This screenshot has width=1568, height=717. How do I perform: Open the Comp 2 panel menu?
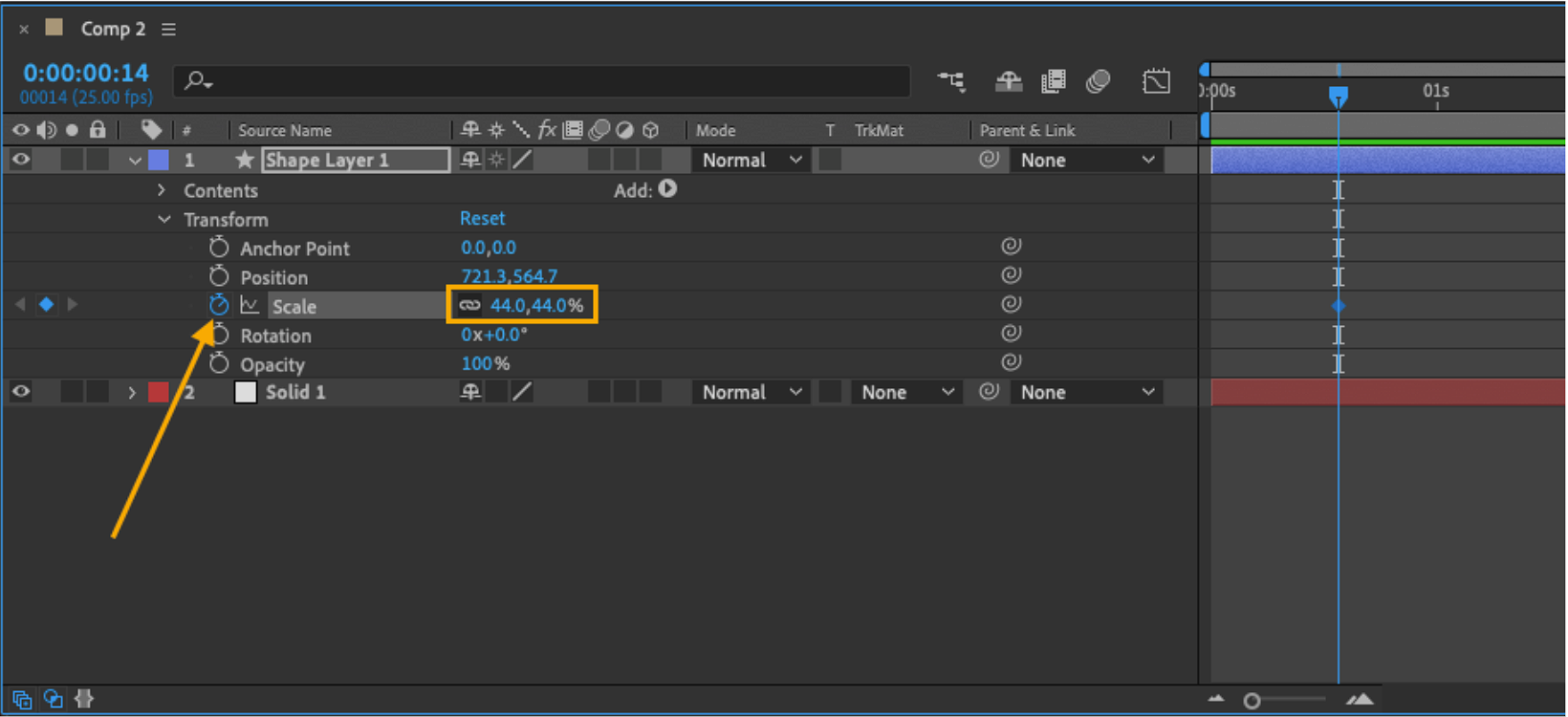pos(168,30)
